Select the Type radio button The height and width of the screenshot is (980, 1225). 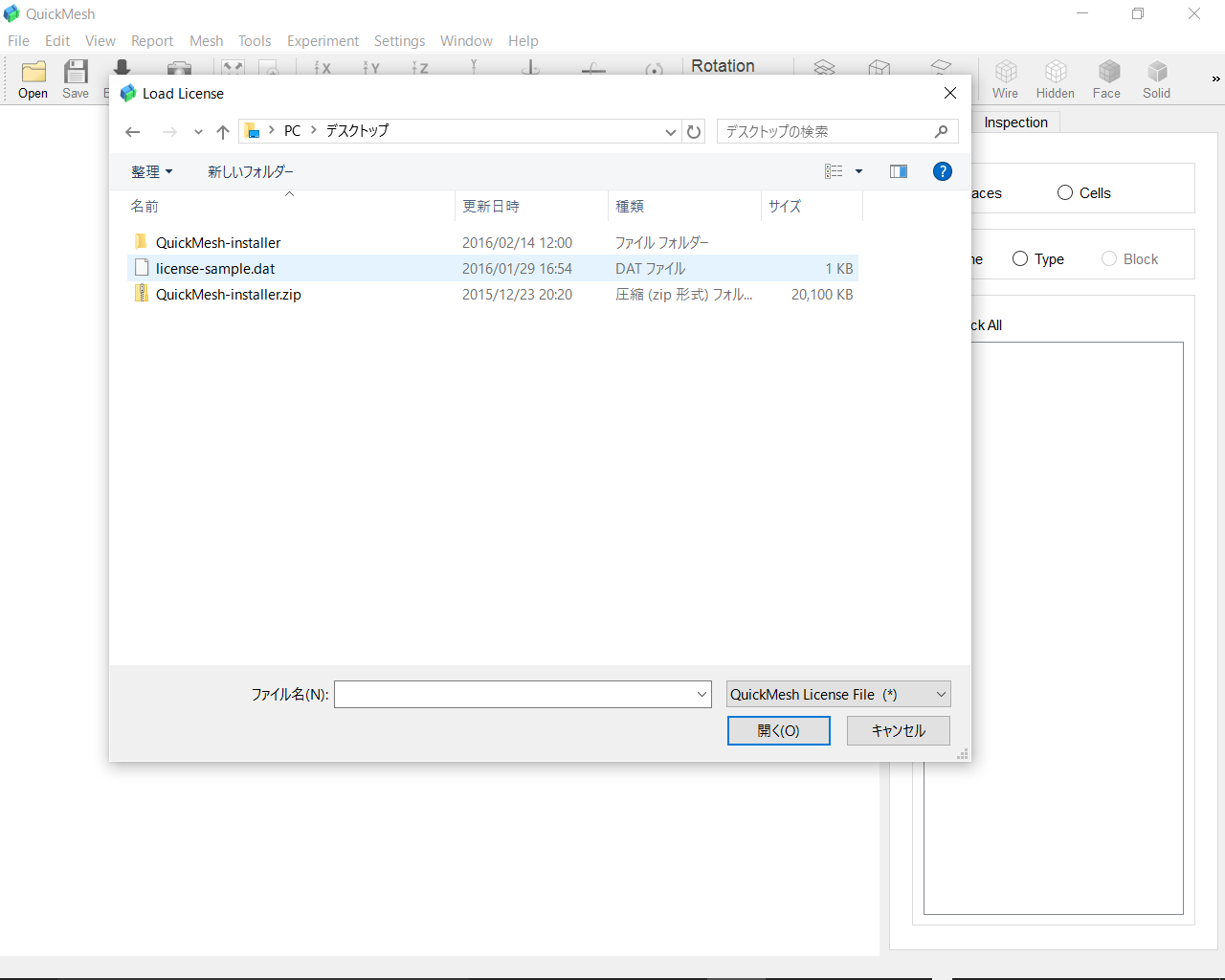pos(1020,258)
